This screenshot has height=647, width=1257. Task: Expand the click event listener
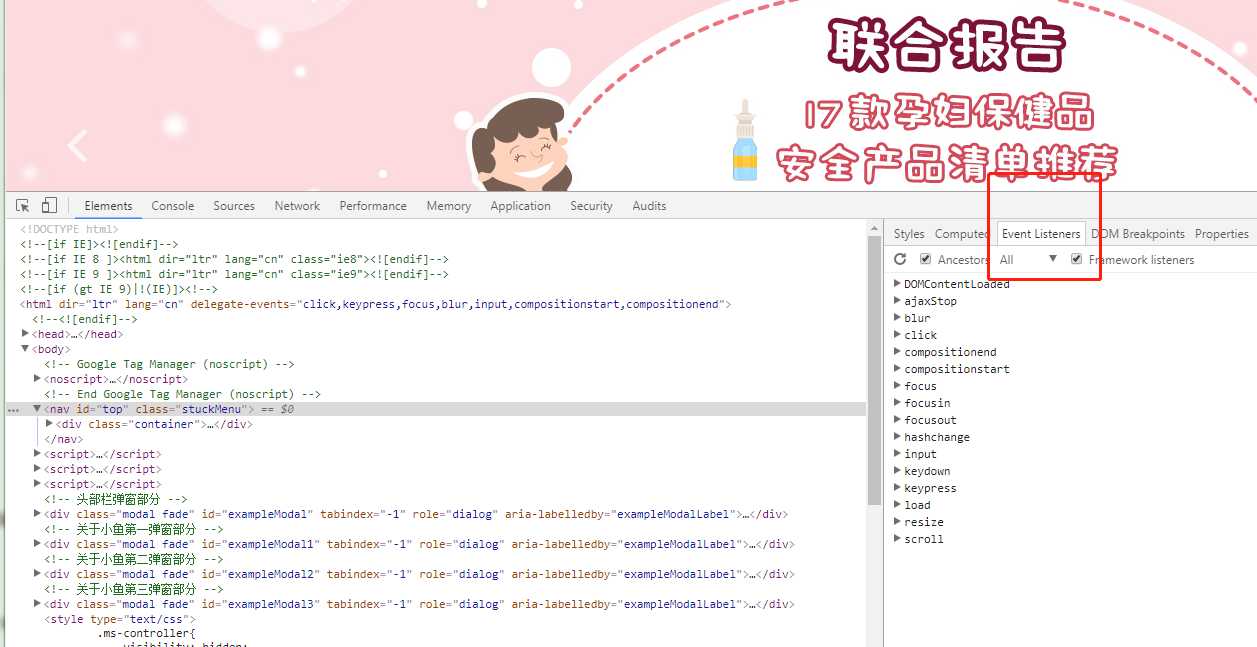897,335
